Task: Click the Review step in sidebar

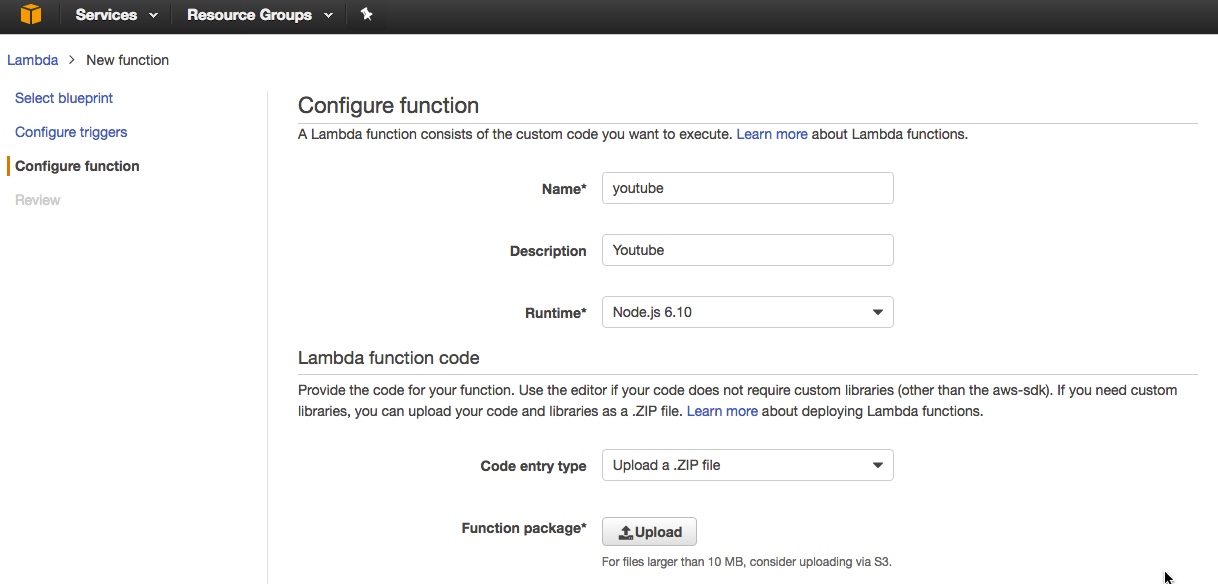Action: pos(38,200)
